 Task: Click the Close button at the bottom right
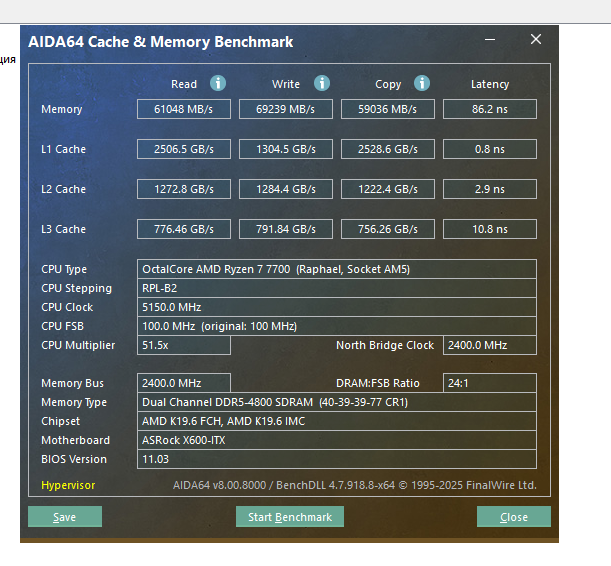(513, 517)
